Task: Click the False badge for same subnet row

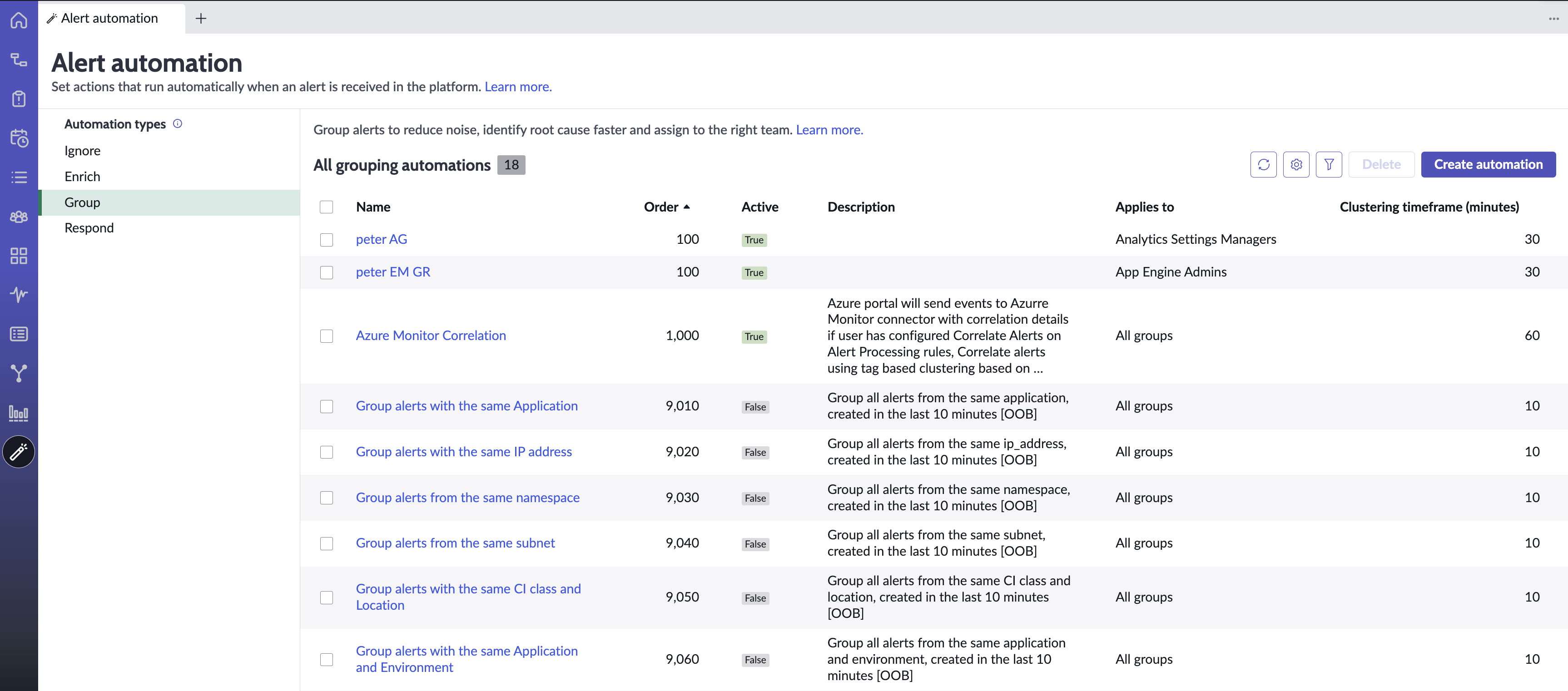Action: coord(755,544)
